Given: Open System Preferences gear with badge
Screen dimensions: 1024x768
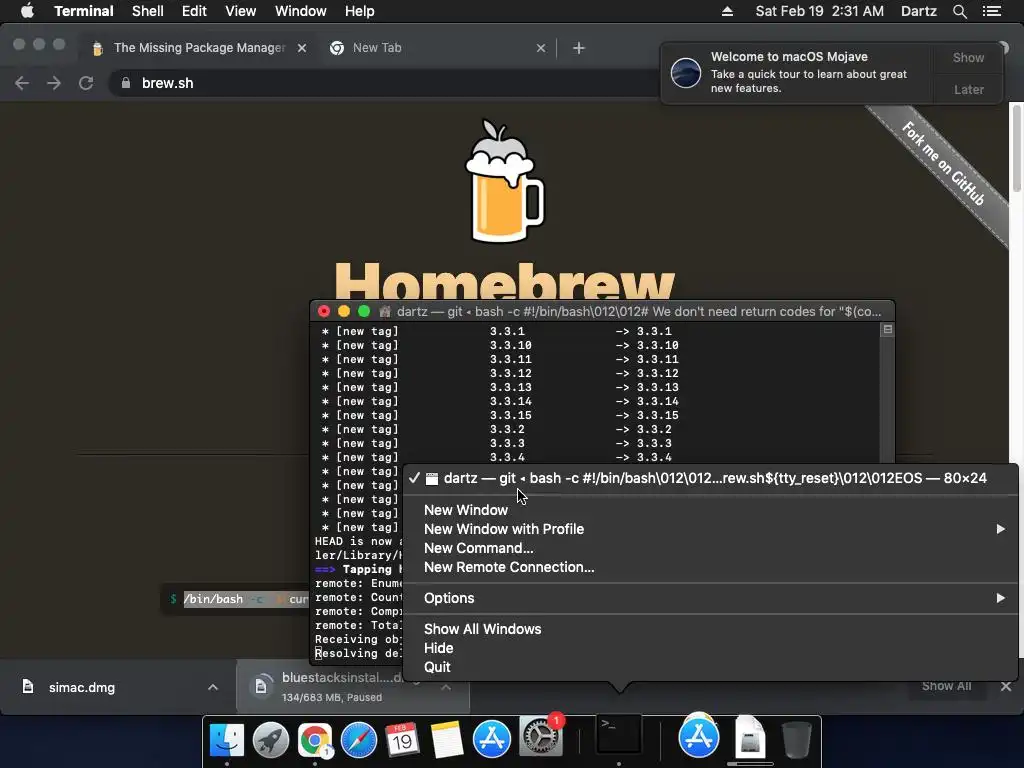Looking at the screenshot, I should pyautogui.click(x=540, y=737).
